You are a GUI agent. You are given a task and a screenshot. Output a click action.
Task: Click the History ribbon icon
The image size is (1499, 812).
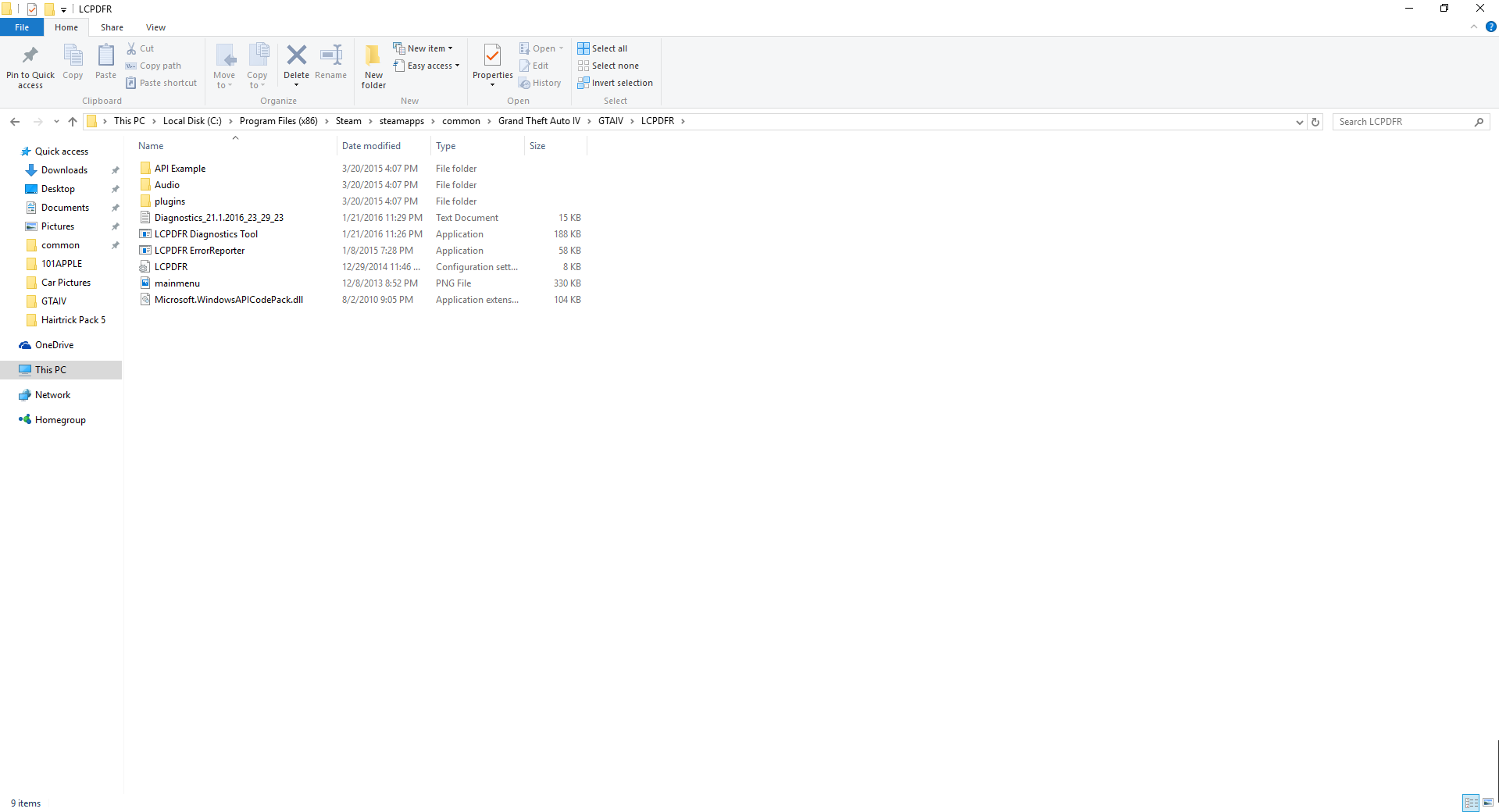point(525,83)
